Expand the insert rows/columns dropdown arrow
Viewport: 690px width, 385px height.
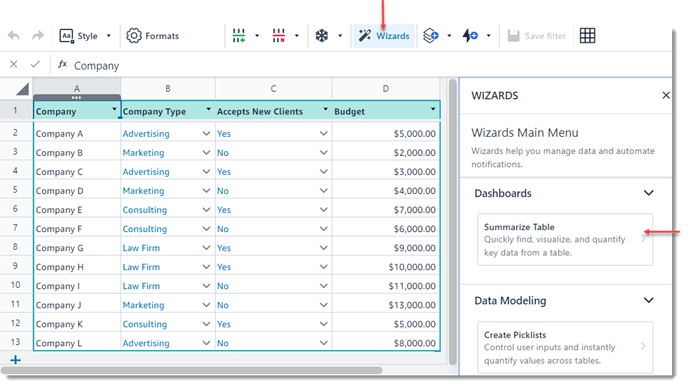point(257,36)
